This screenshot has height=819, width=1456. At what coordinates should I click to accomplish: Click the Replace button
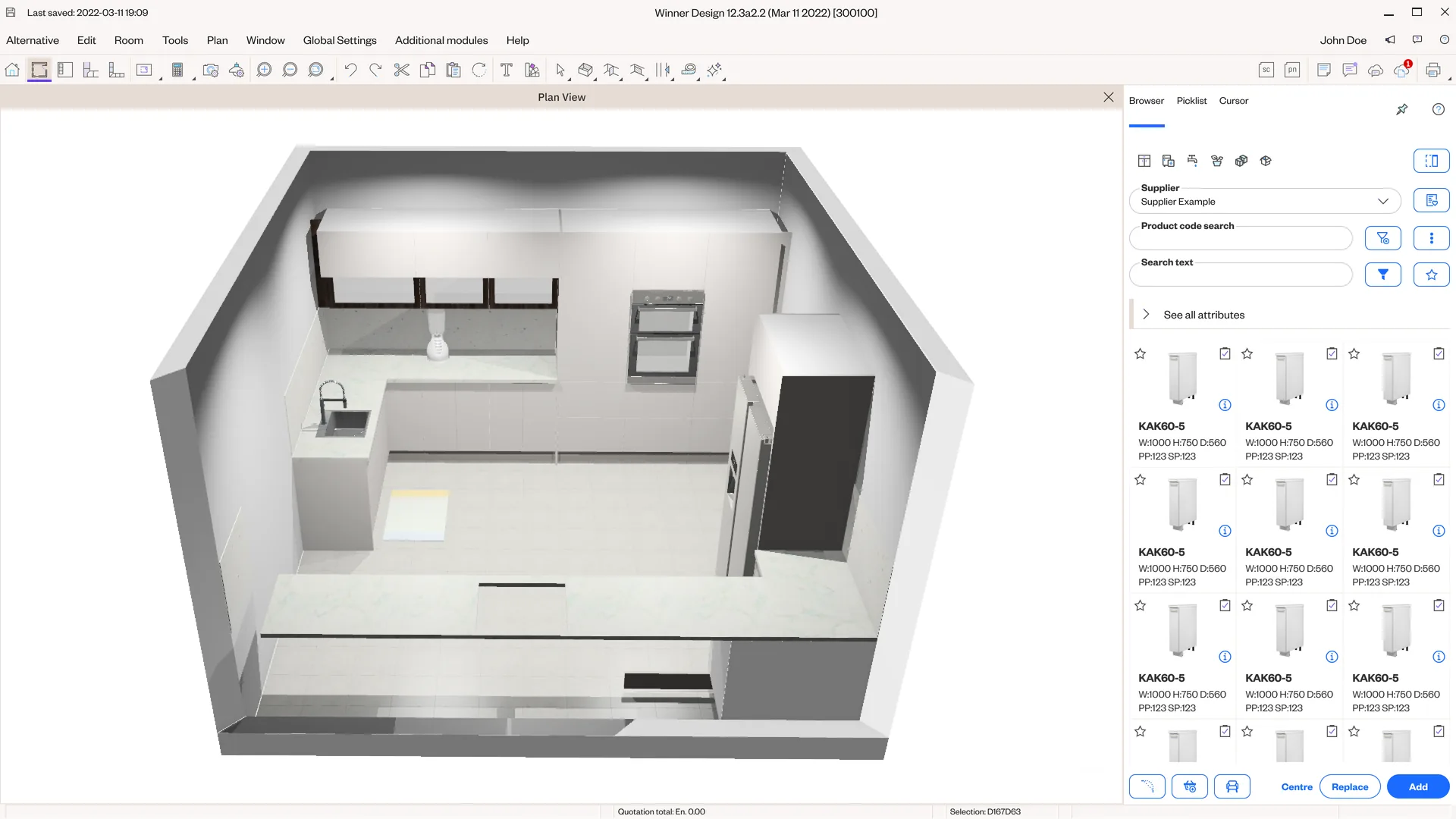pos(1350,786)
